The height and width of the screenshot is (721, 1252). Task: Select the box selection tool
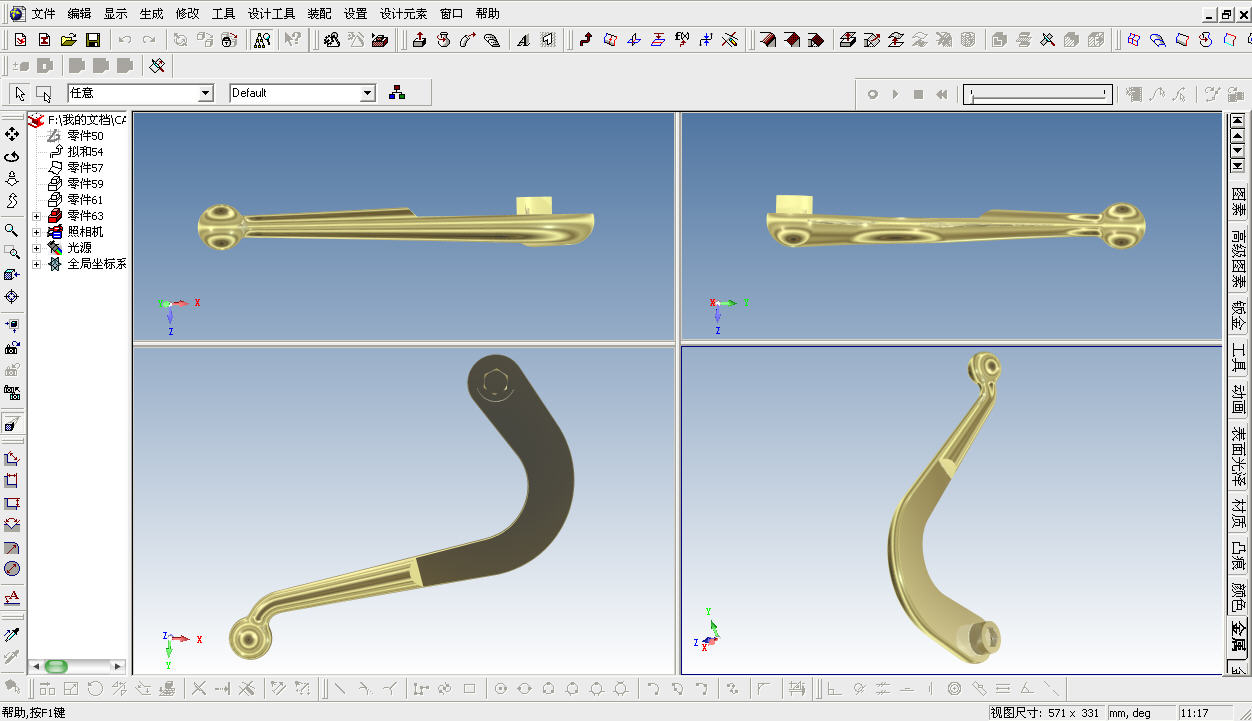(44, 93)
